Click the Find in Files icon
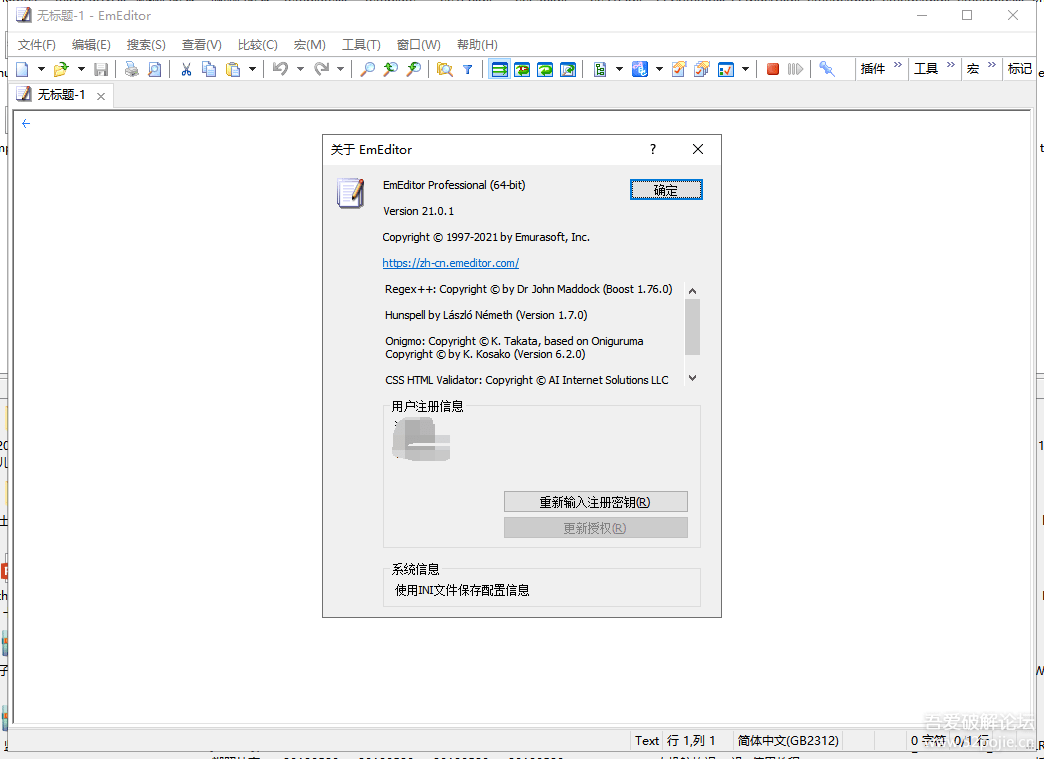Viewport: 1044px width, 759px height. tap(445, 69)
